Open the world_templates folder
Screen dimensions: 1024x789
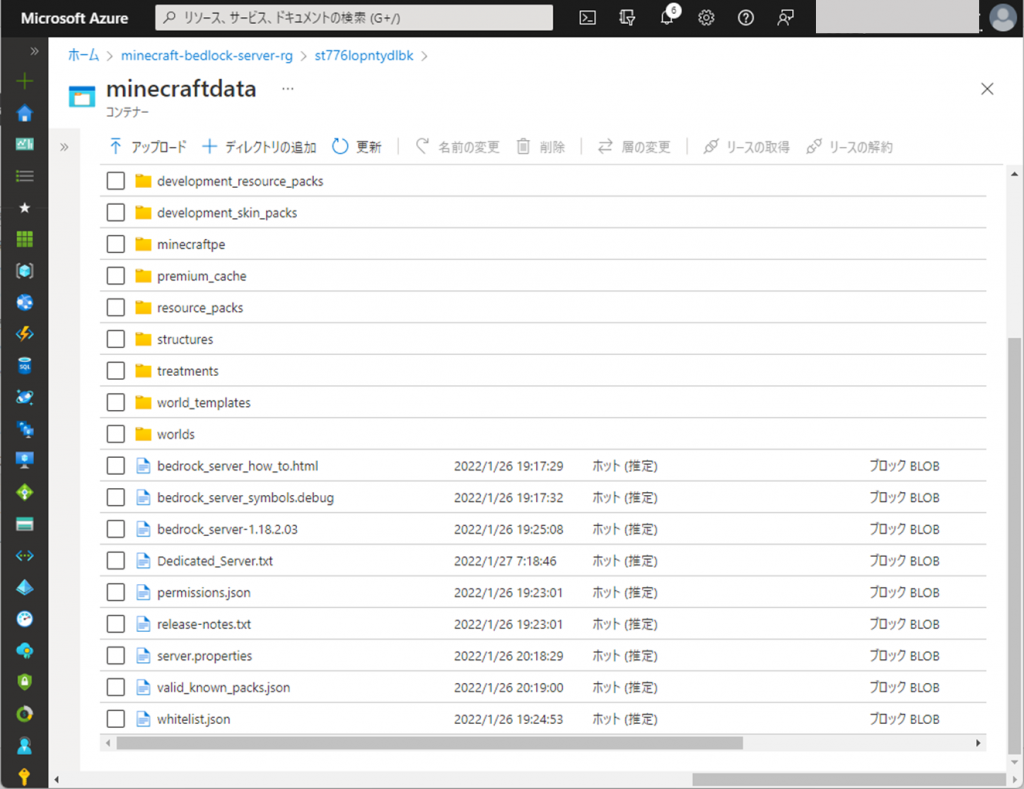tap(204, 402)
